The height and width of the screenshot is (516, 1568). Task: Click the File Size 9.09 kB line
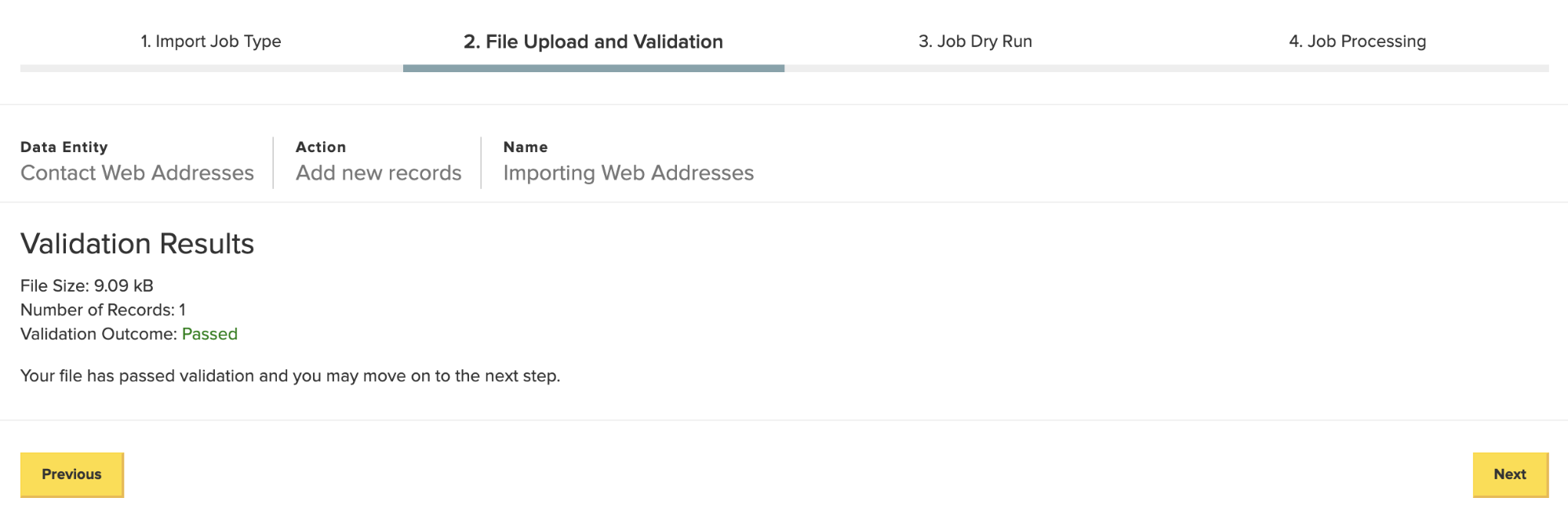pos(87,286)
